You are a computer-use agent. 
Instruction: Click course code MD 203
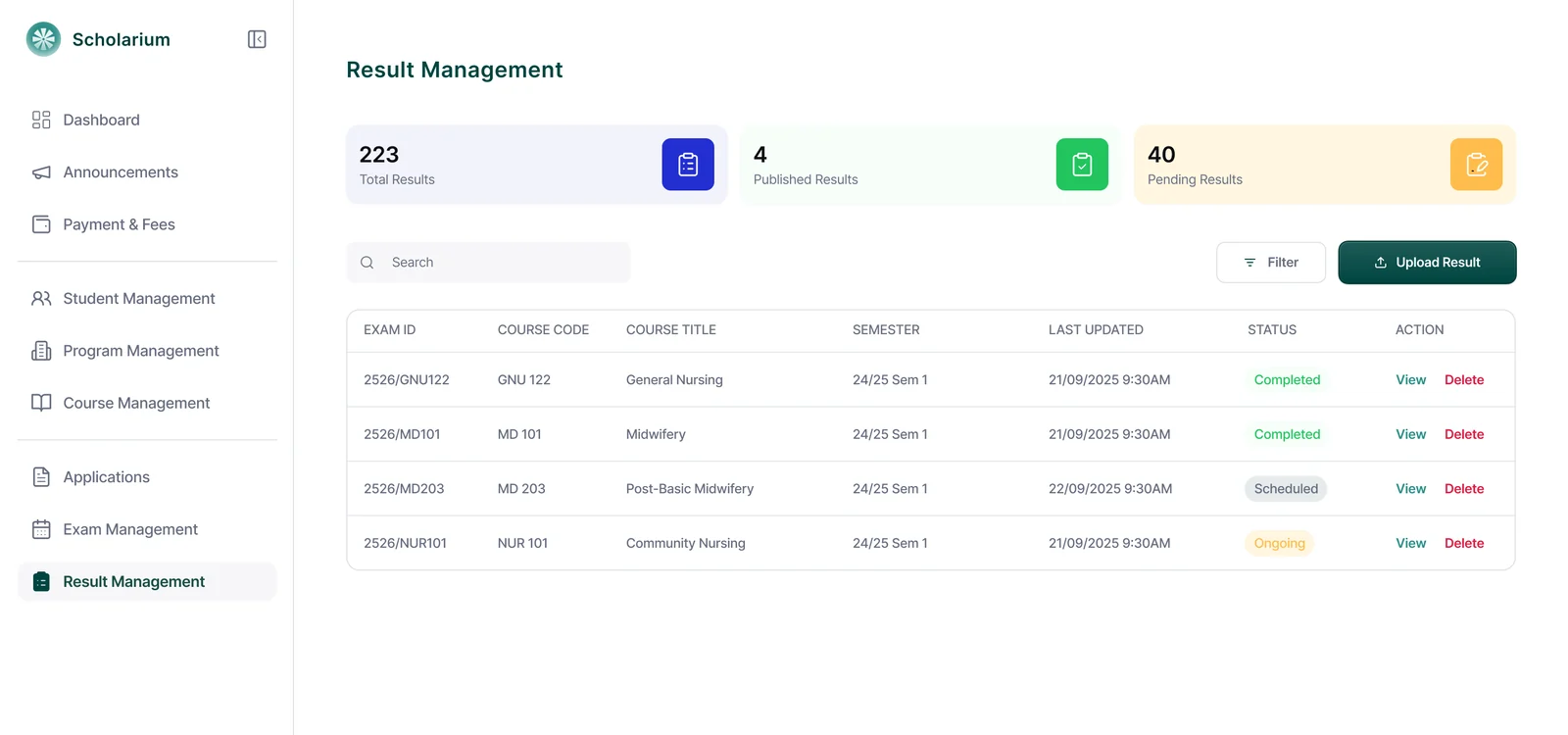click(x=521, y=489)
